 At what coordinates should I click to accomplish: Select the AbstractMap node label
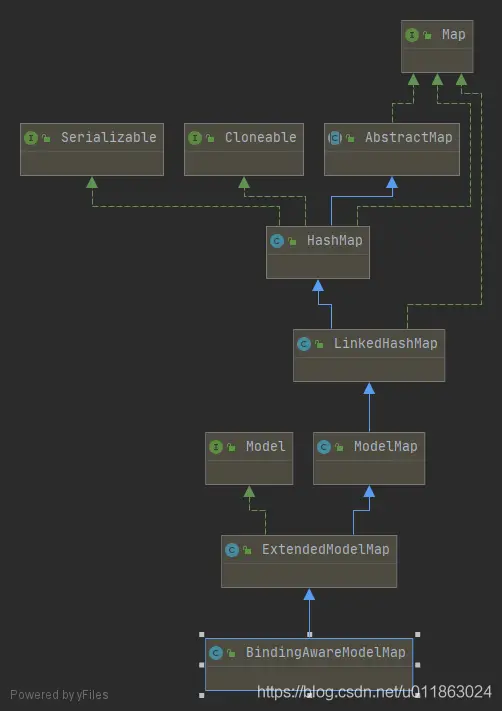[409, 137]
